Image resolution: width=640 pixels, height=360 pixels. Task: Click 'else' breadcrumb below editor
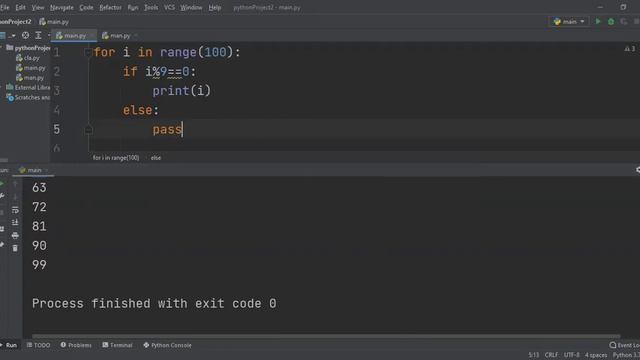click(x=156, y=158)
